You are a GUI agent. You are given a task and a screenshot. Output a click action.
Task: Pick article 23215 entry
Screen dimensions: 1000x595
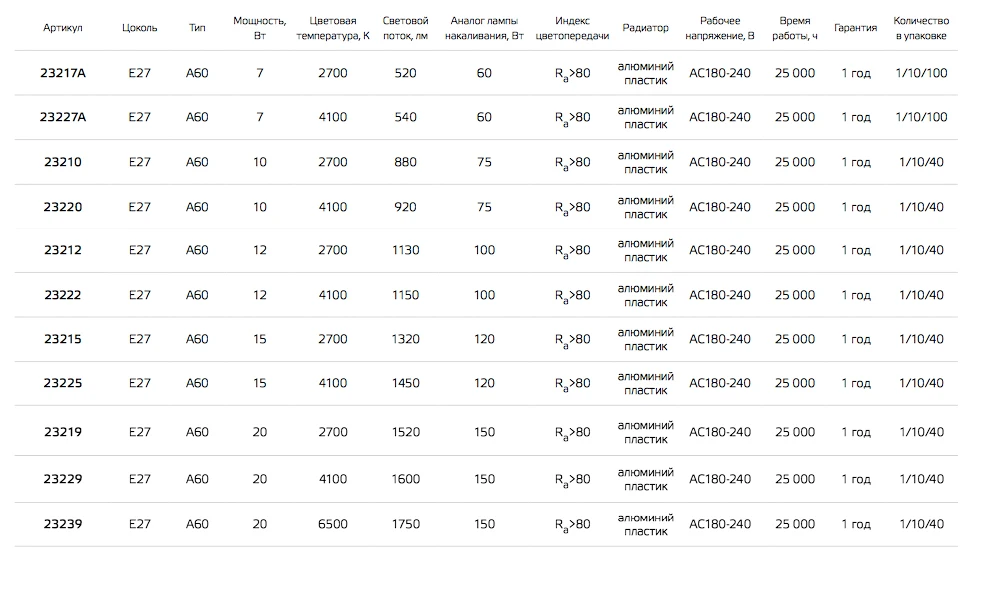coord(62,339)
